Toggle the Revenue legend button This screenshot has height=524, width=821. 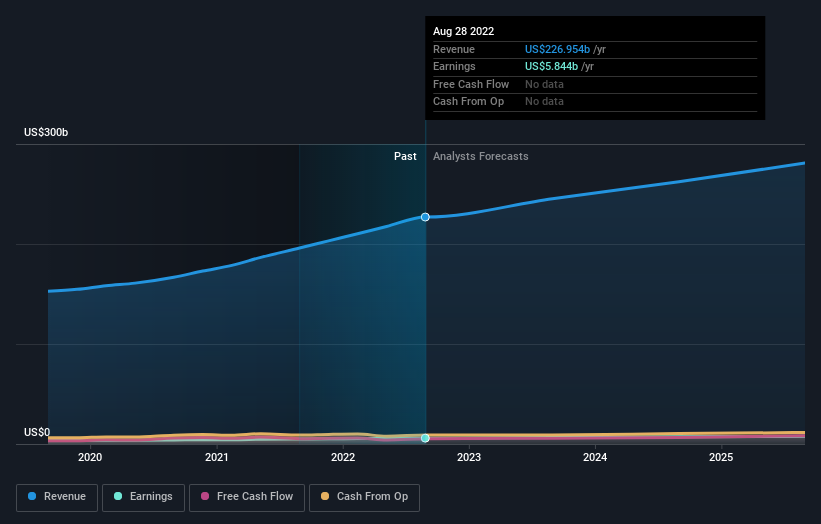pos(57,497)
